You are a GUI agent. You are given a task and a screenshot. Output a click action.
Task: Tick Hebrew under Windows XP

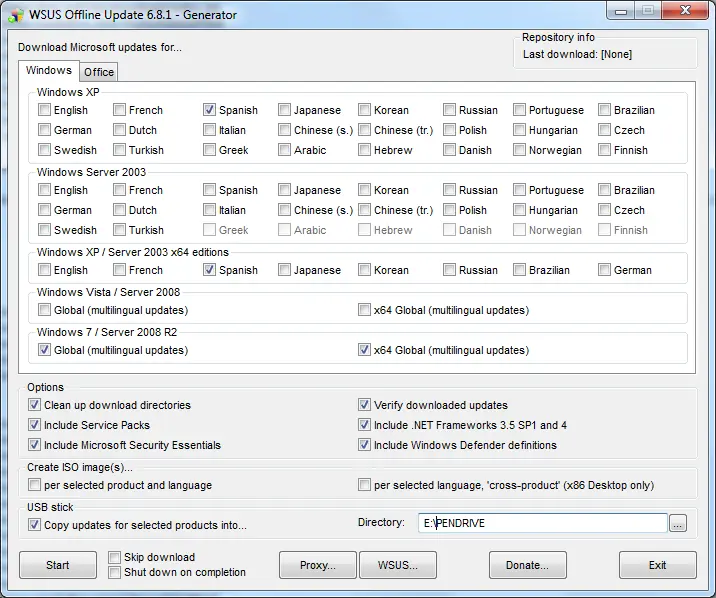coord(364,150)
